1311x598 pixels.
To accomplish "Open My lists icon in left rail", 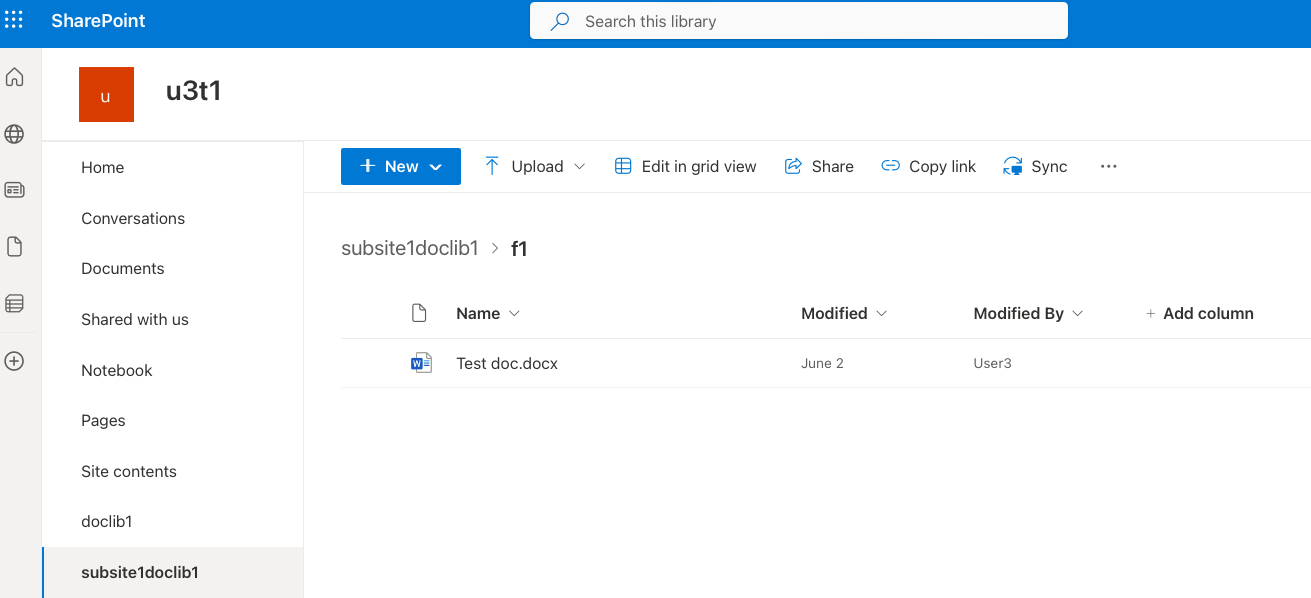I will [x=14, y=303].
